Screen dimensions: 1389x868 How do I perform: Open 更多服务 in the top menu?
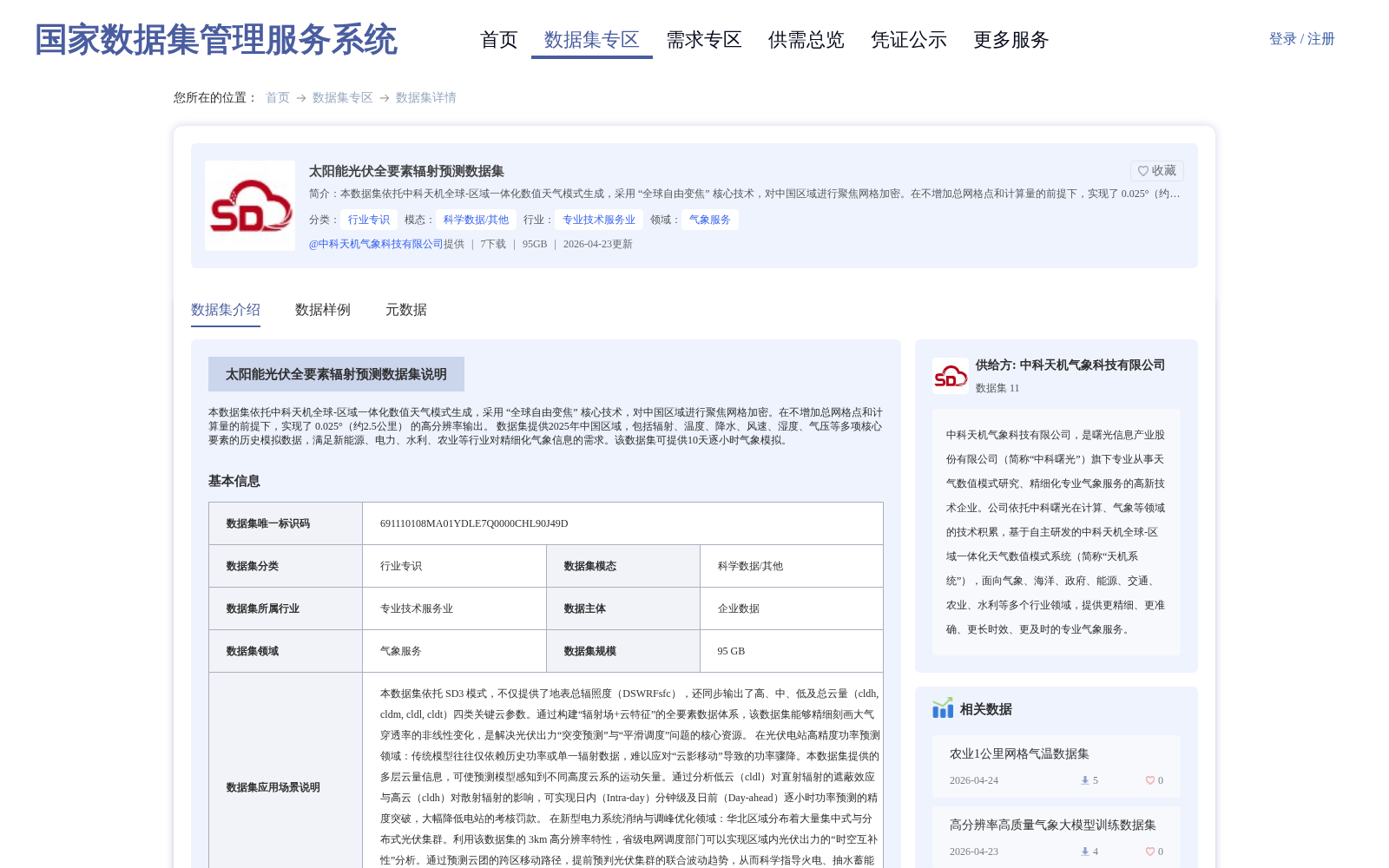(x=1011, y=40)
